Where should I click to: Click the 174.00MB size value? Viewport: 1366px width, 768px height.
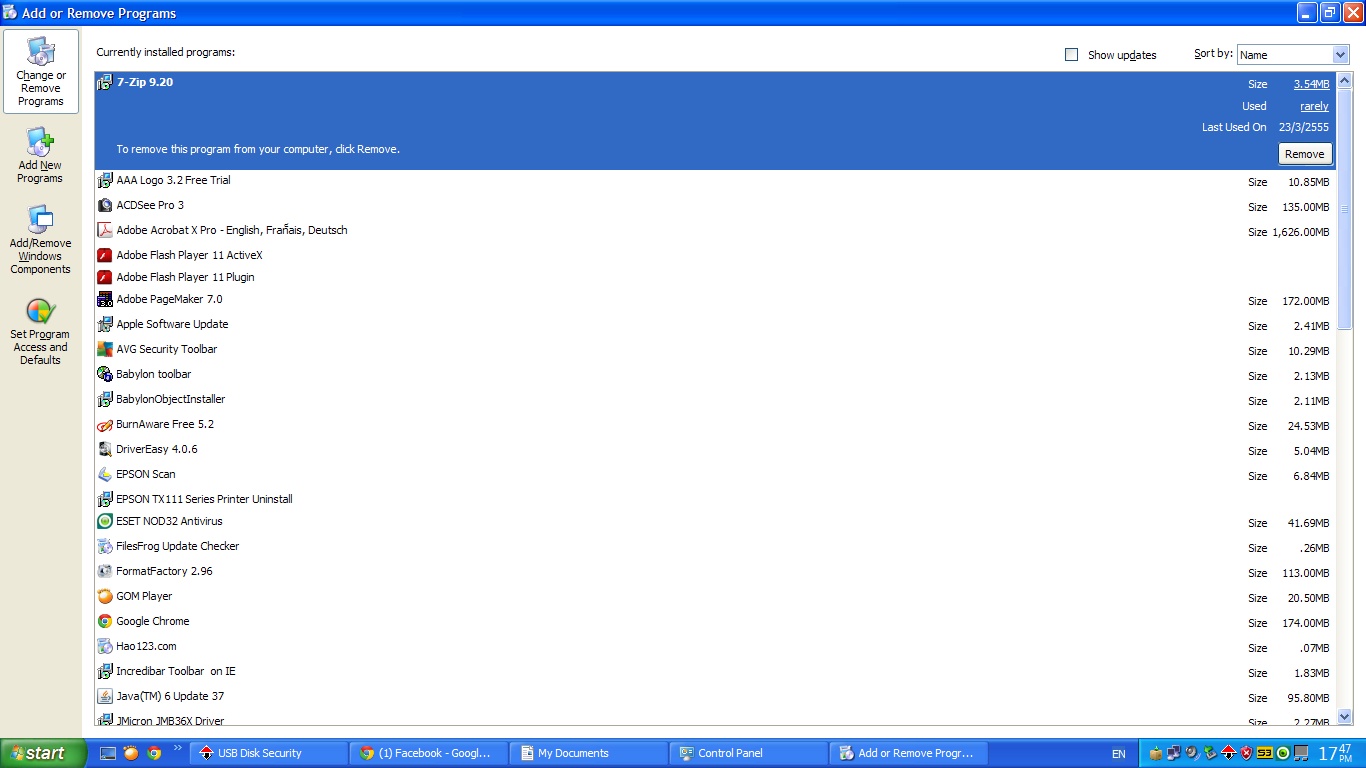(1306, 624)
